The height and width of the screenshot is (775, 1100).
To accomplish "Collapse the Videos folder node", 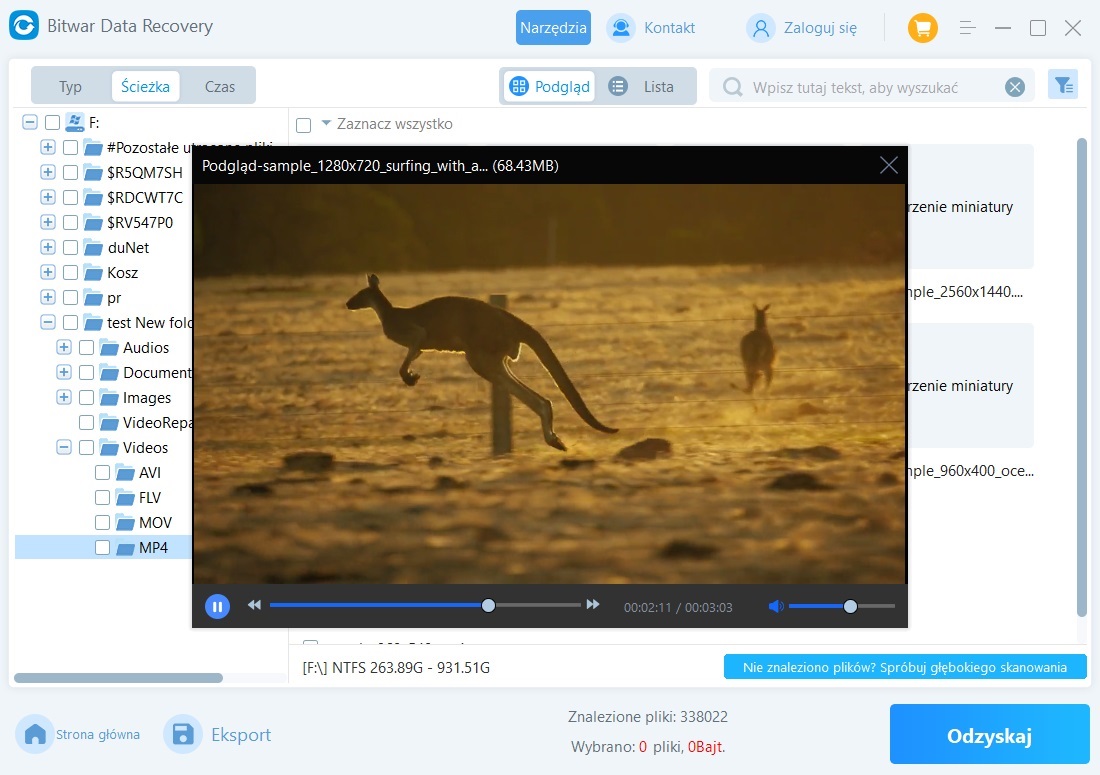I will 64,447.
